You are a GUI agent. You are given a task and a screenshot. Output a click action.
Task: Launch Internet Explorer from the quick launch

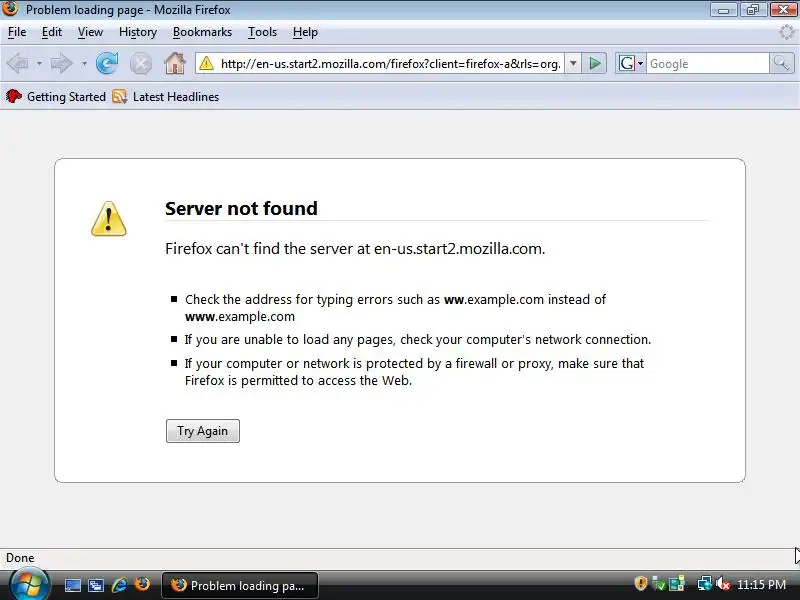coord(119,585)
